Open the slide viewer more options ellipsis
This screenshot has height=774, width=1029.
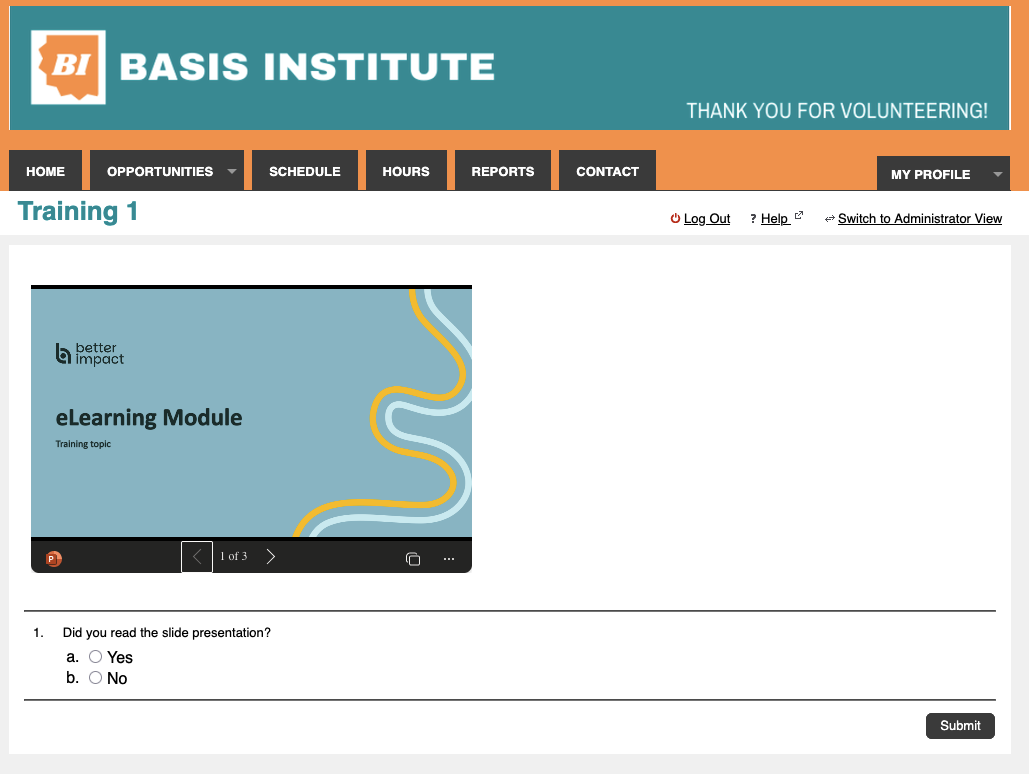(449, 559)
